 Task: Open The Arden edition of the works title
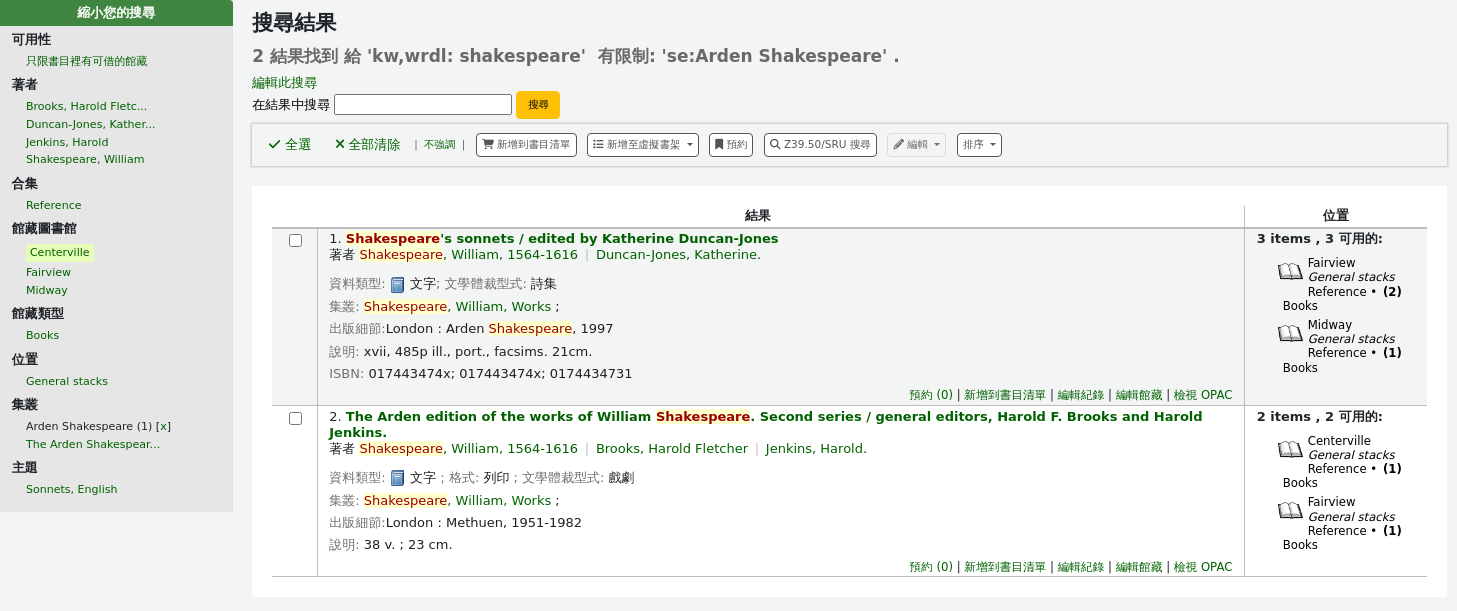765,424
